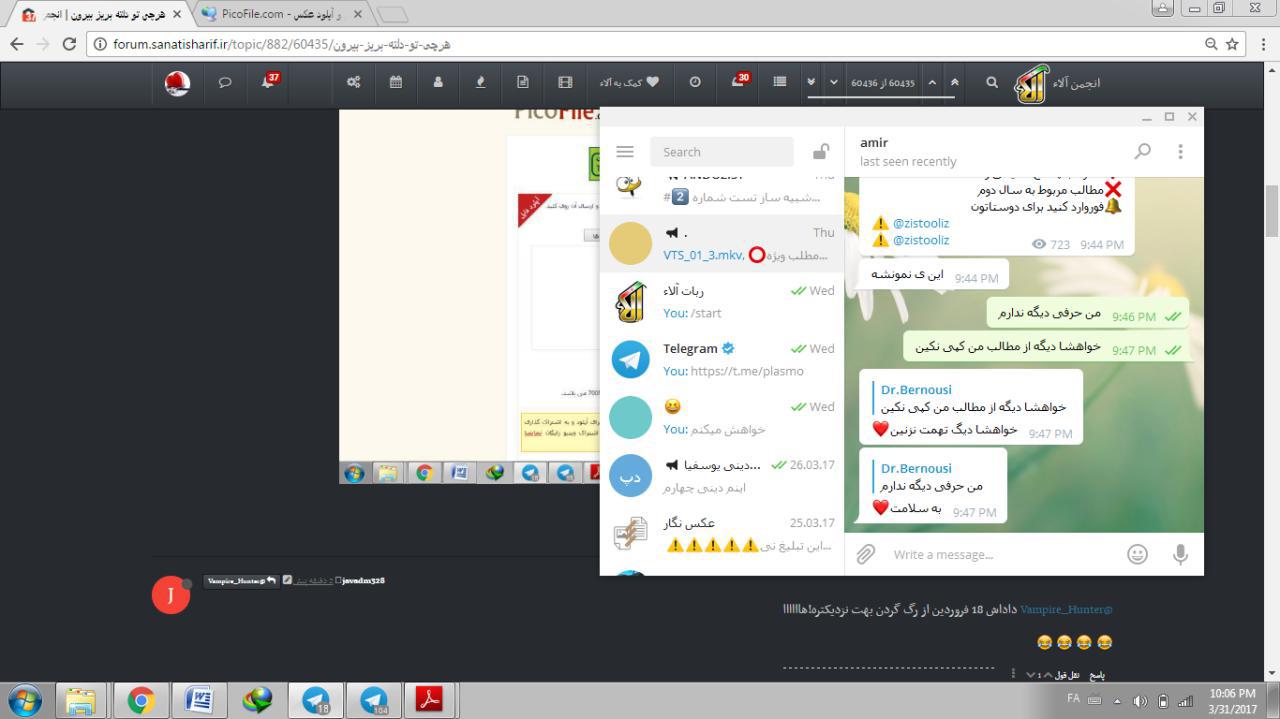Open the Telegram hamburger menu
This screenshot has height=719, width=1280.
(x=625, y=152)
